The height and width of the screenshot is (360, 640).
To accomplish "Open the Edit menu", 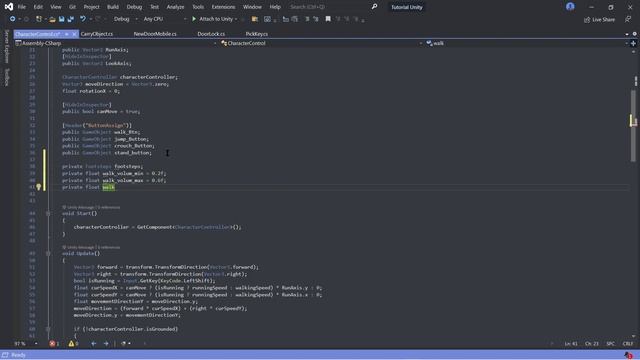I will (38, 7).
